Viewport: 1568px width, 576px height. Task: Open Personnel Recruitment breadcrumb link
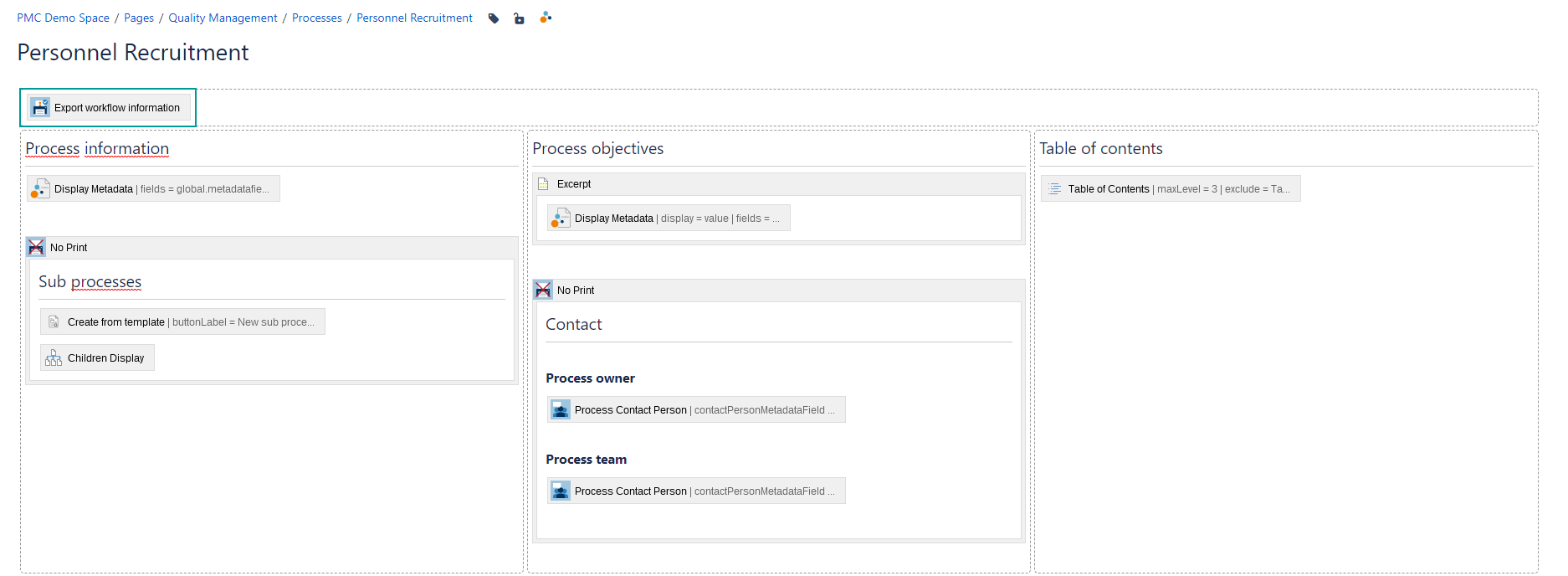pos(414,18)
